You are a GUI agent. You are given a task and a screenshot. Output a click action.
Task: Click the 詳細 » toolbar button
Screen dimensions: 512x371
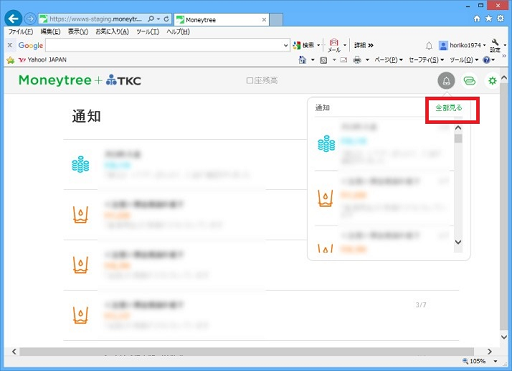click(x=364, y=45)
